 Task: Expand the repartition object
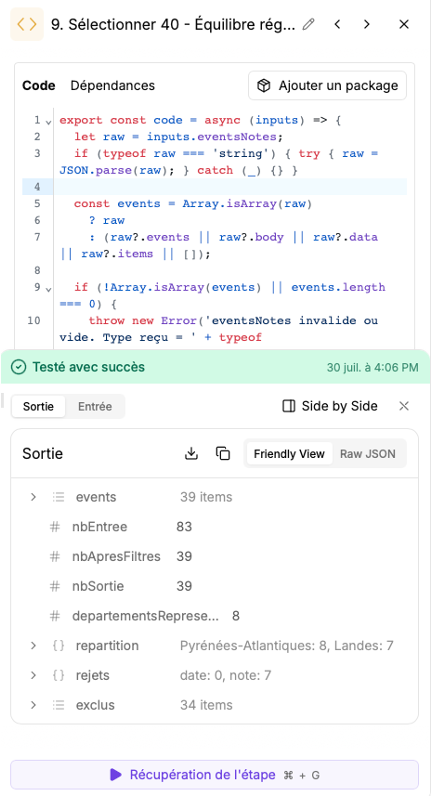point(34,645)
